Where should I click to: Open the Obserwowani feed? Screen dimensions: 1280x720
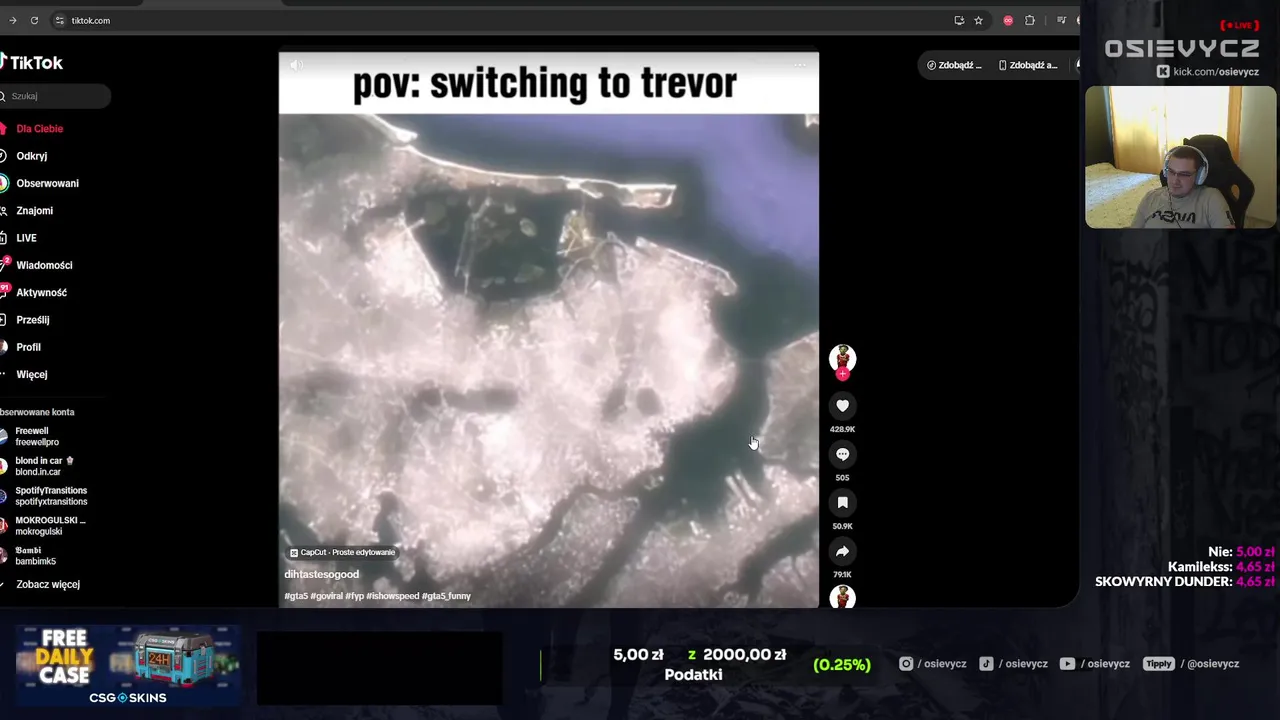click(x=47, y=183)
